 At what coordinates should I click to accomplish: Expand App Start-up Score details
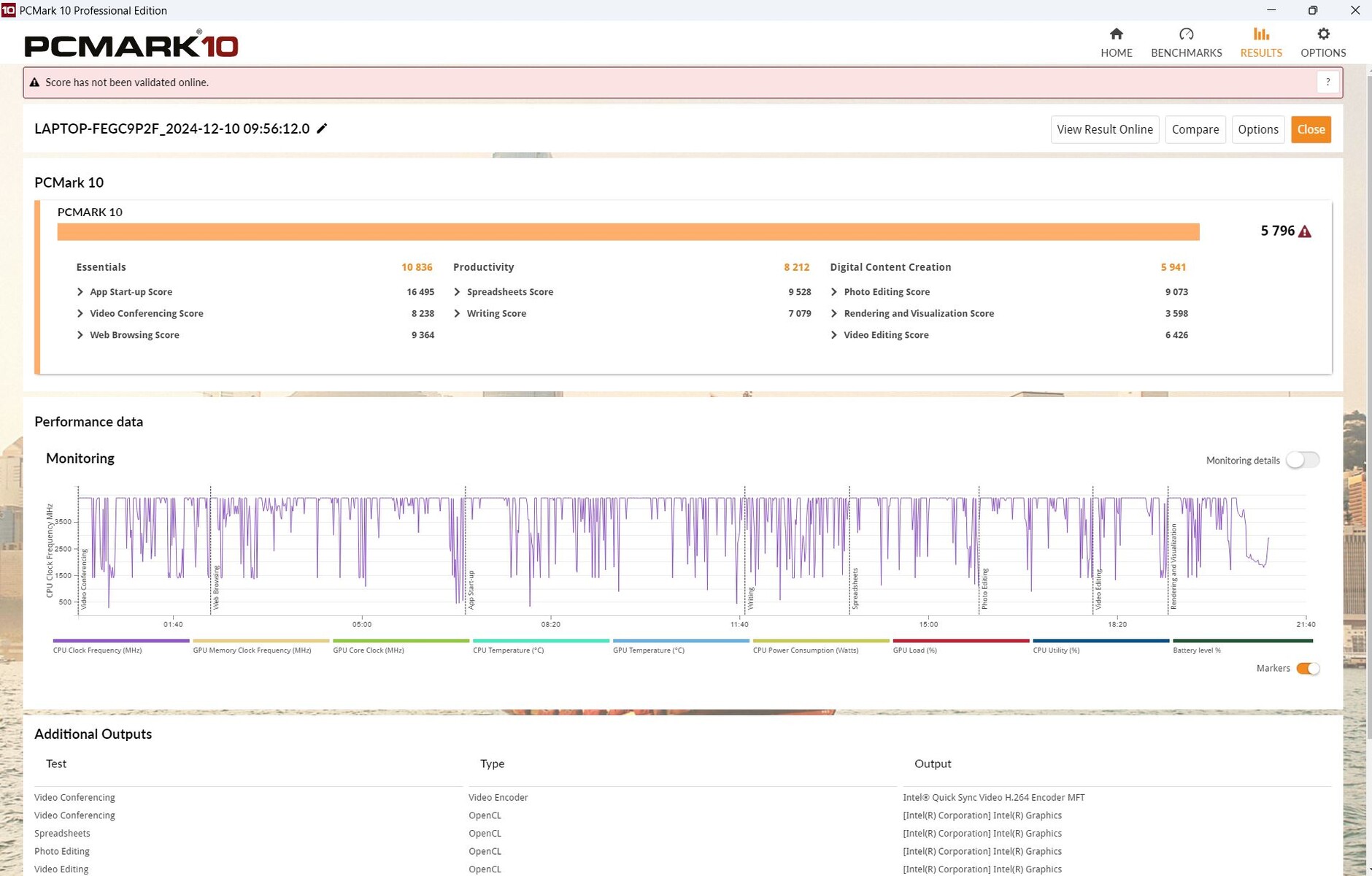click(80, 292)
